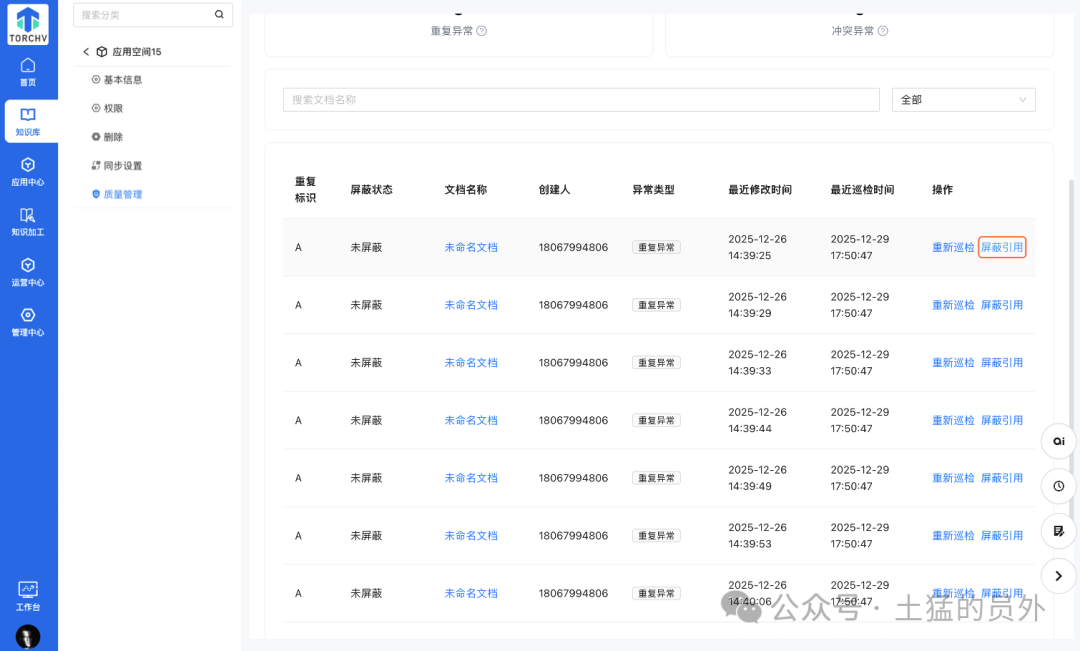Focus the 搜索分类 search field
Image resolution: width=1080 pixels, height=651 pixels.
click(153, 14)
